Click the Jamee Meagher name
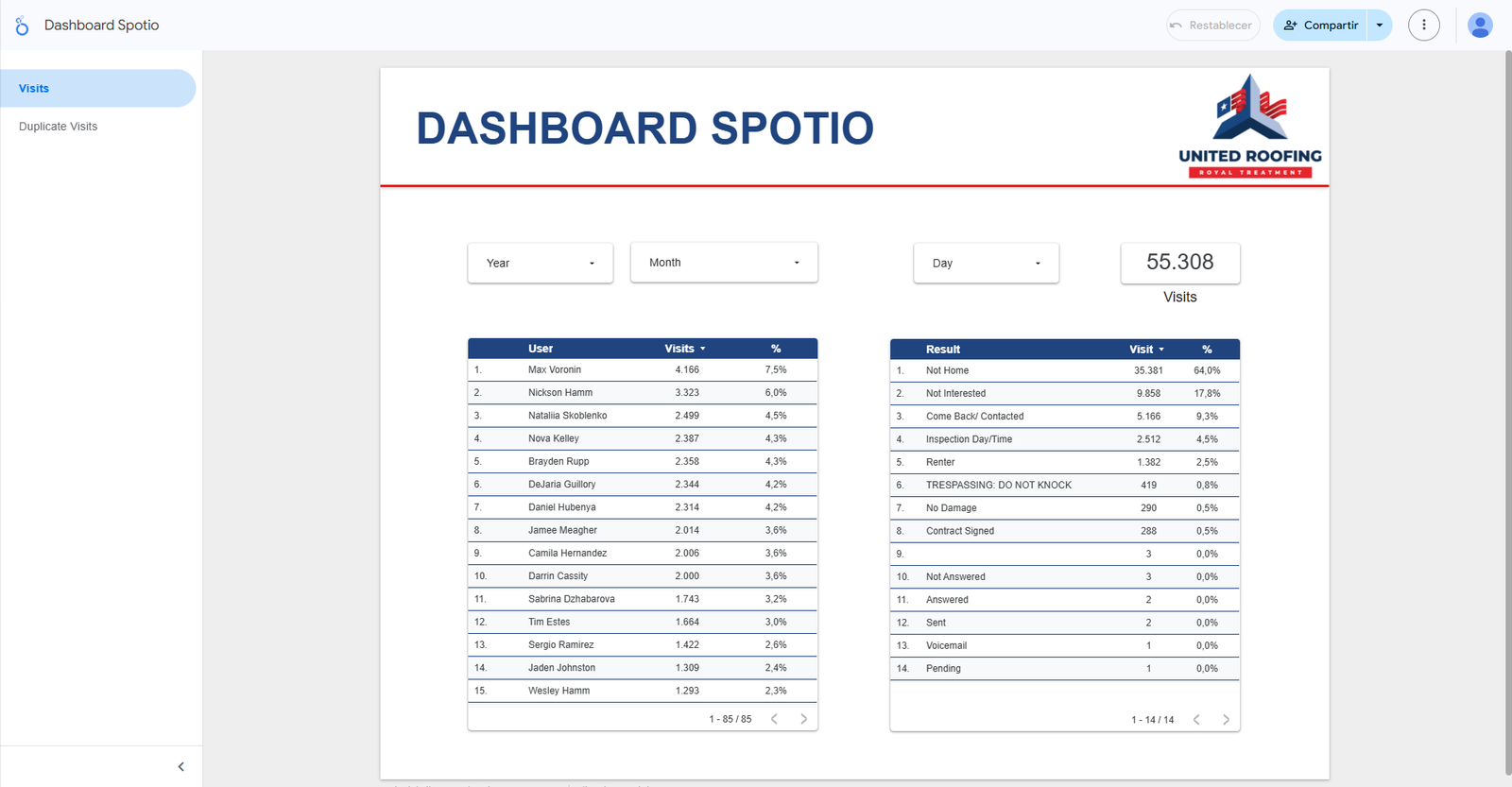Screen dimensions: 1512x787 coord(563,530)
